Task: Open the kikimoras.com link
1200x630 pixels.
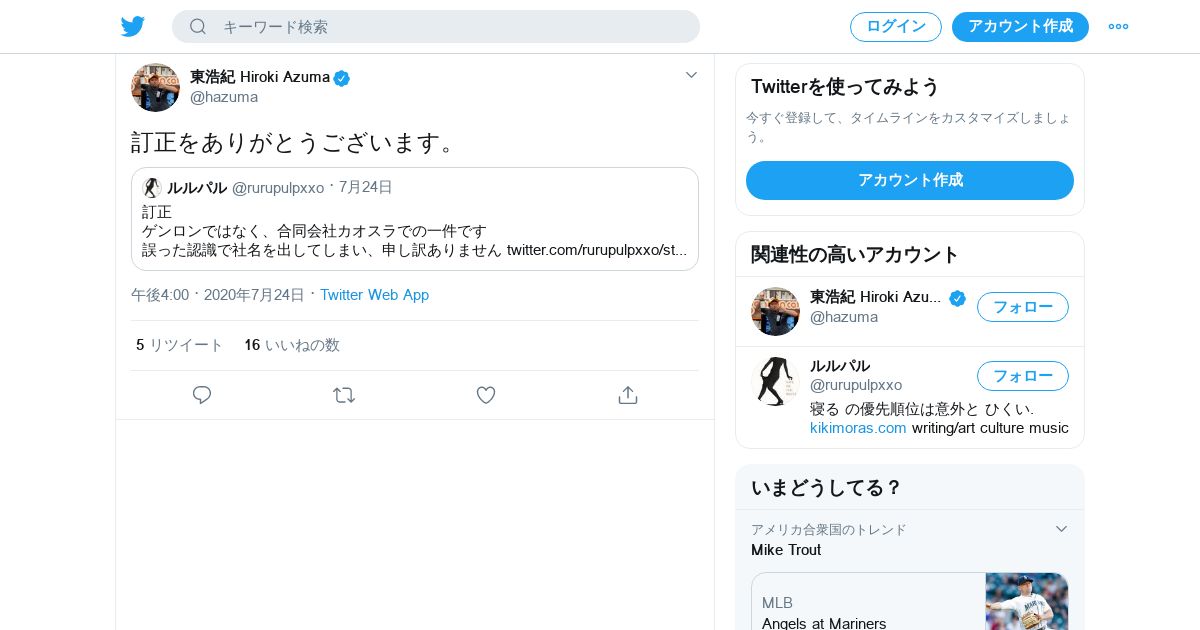Action: [858, 428]
